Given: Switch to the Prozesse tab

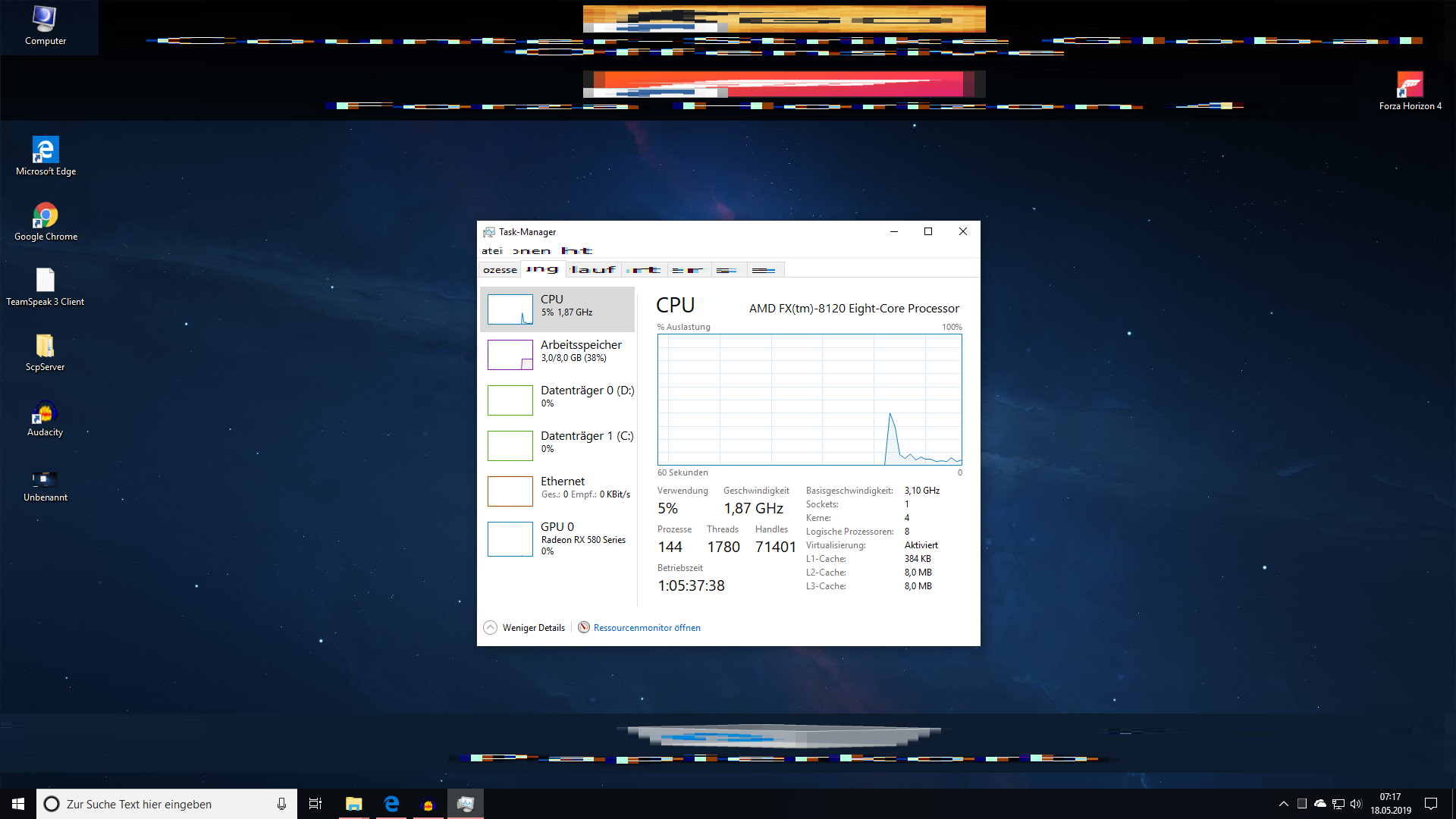Looking at the screenshot, I should coord(500,270).
